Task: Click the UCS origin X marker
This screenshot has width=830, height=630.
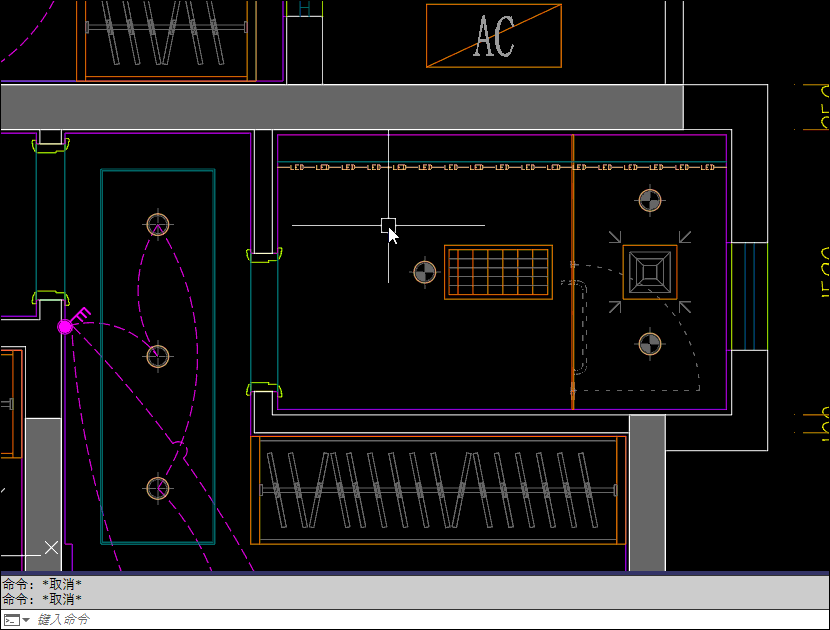Action: (52, 547)
